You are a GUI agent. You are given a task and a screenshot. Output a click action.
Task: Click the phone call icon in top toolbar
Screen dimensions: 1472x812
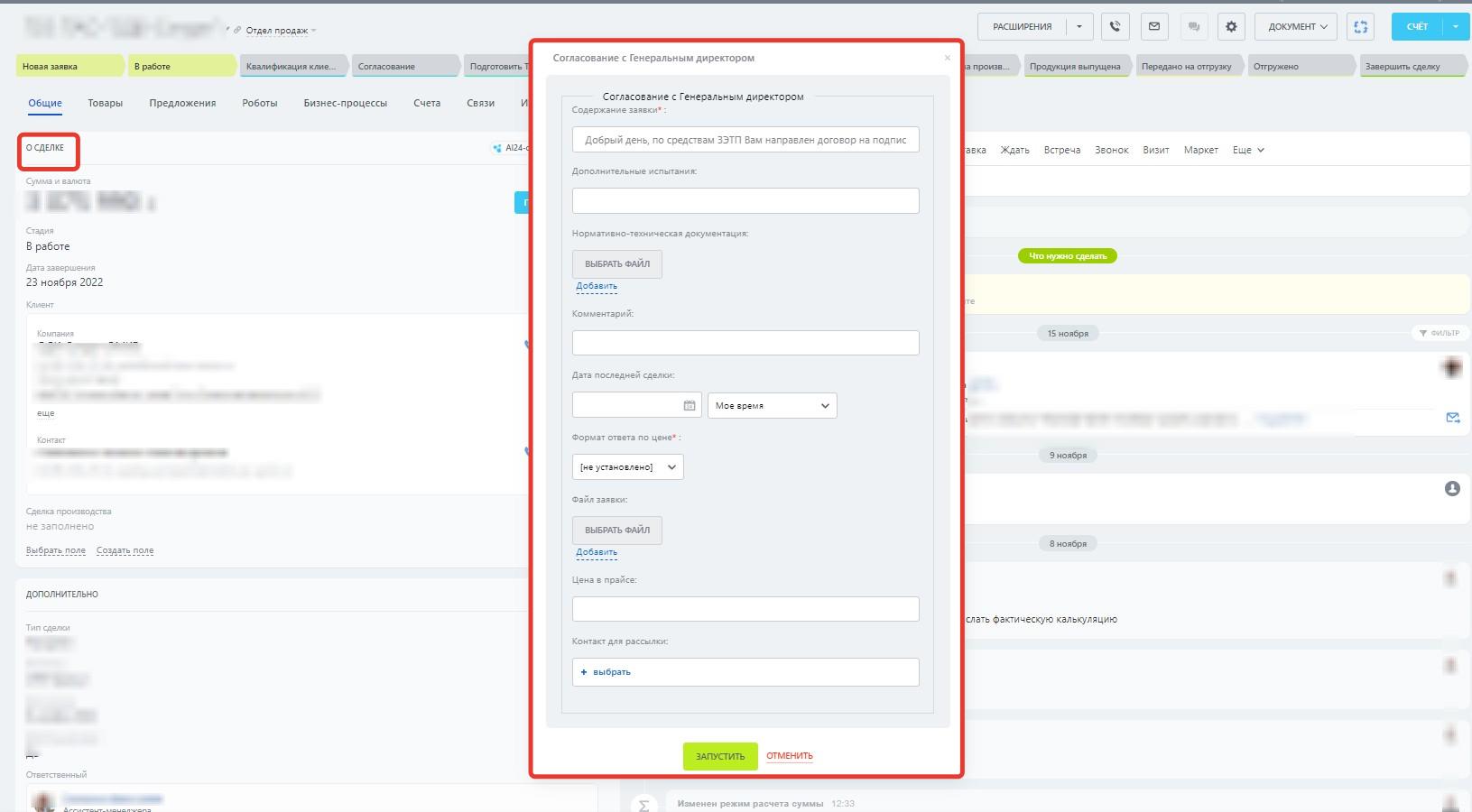tap(1116, 27)
